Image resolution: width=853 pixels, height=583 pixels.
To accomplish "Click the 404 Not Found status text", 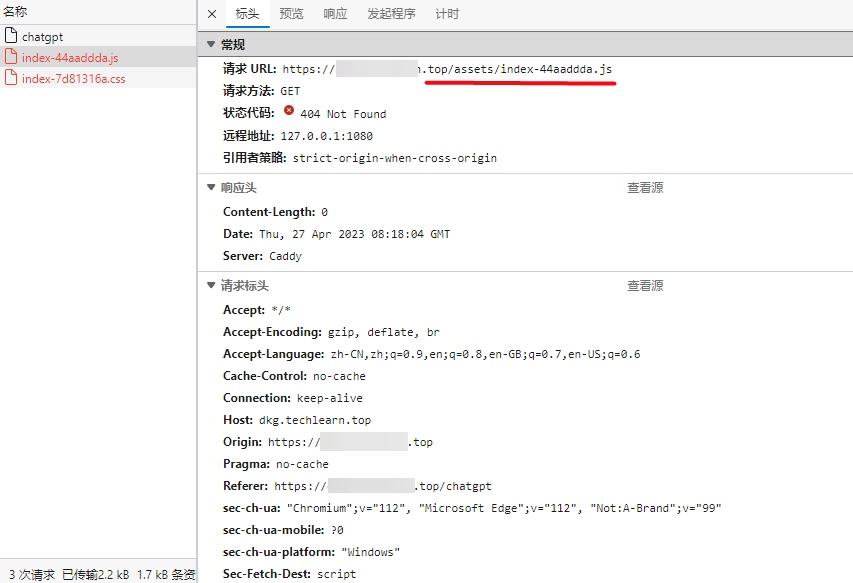I will (343, 114).
